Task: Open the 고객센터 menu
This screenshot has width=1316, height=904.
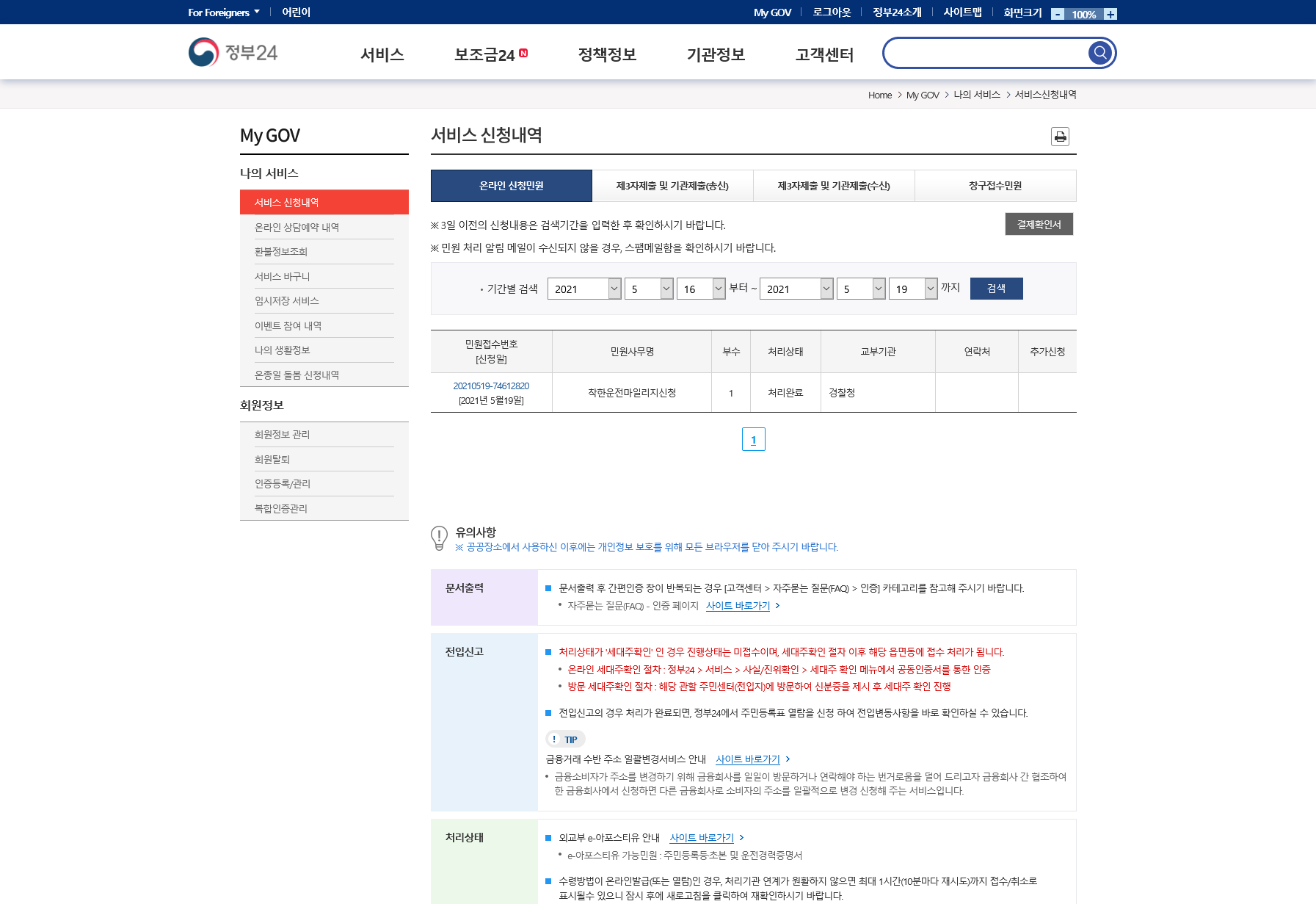Action: click(x=824, y=54)
